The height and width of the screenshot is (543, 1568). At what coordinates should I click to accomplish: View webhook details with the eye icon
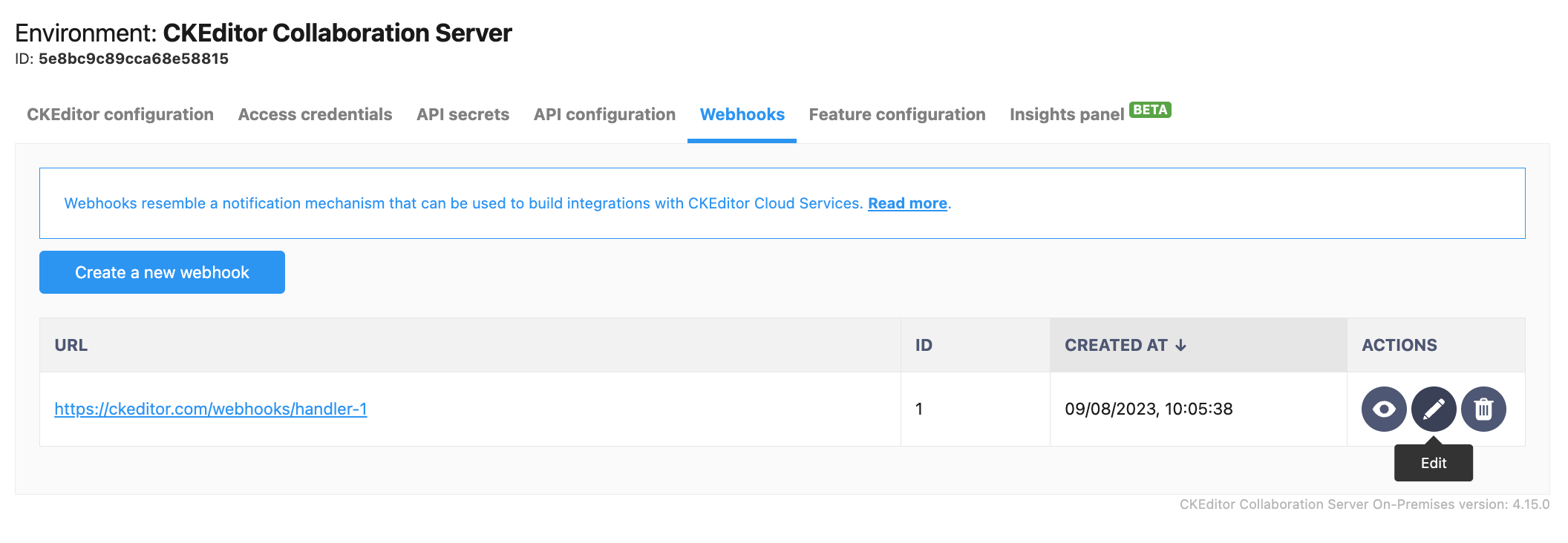point(1384,409)
